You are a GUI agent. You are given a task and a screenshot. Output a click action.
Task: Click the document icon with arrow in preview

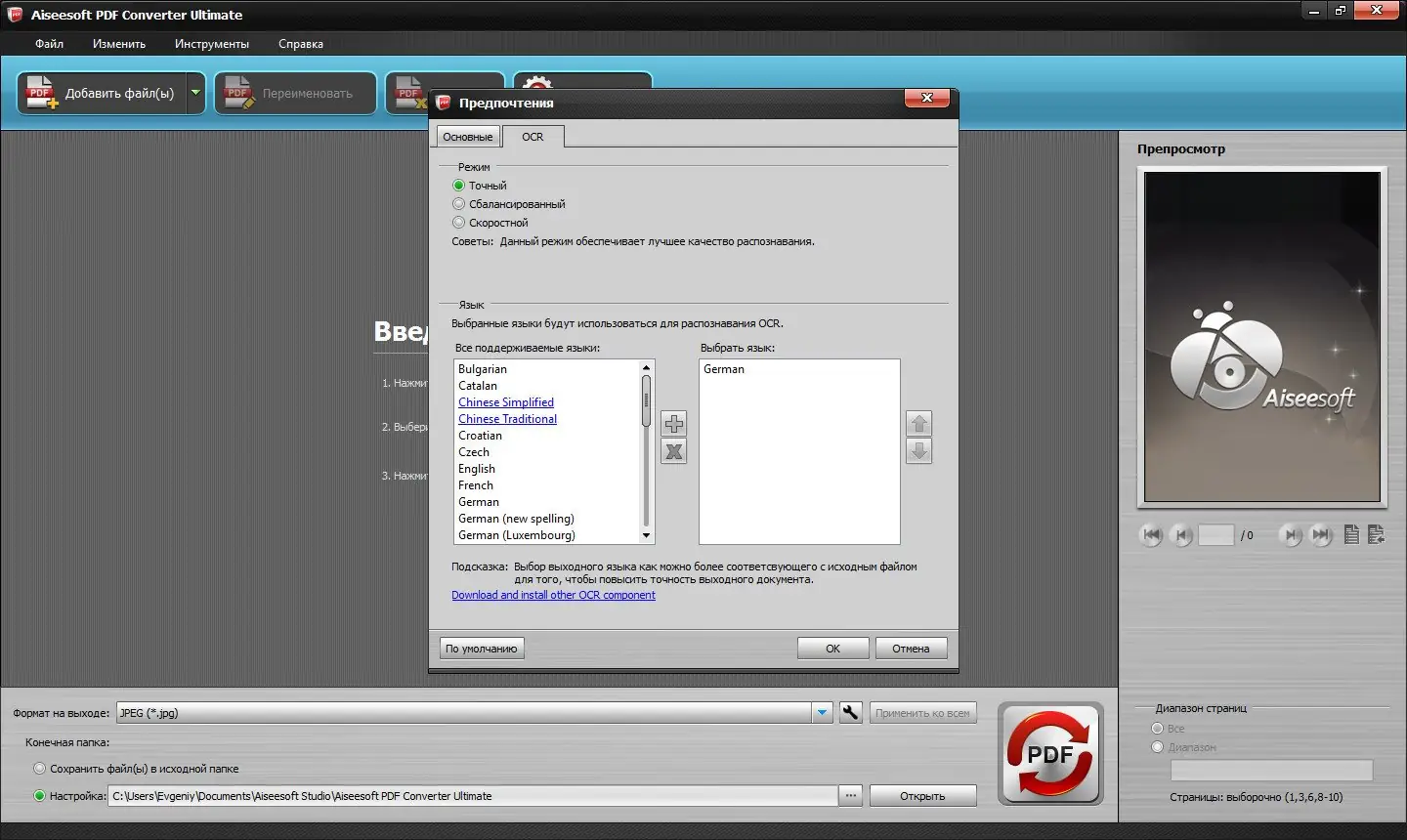tap(1376, 534)
